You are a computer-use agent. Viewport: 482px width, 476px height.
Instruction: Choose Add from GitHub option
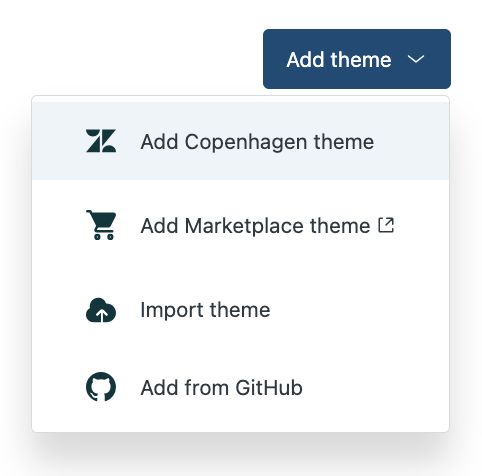(x=241, y=387)
